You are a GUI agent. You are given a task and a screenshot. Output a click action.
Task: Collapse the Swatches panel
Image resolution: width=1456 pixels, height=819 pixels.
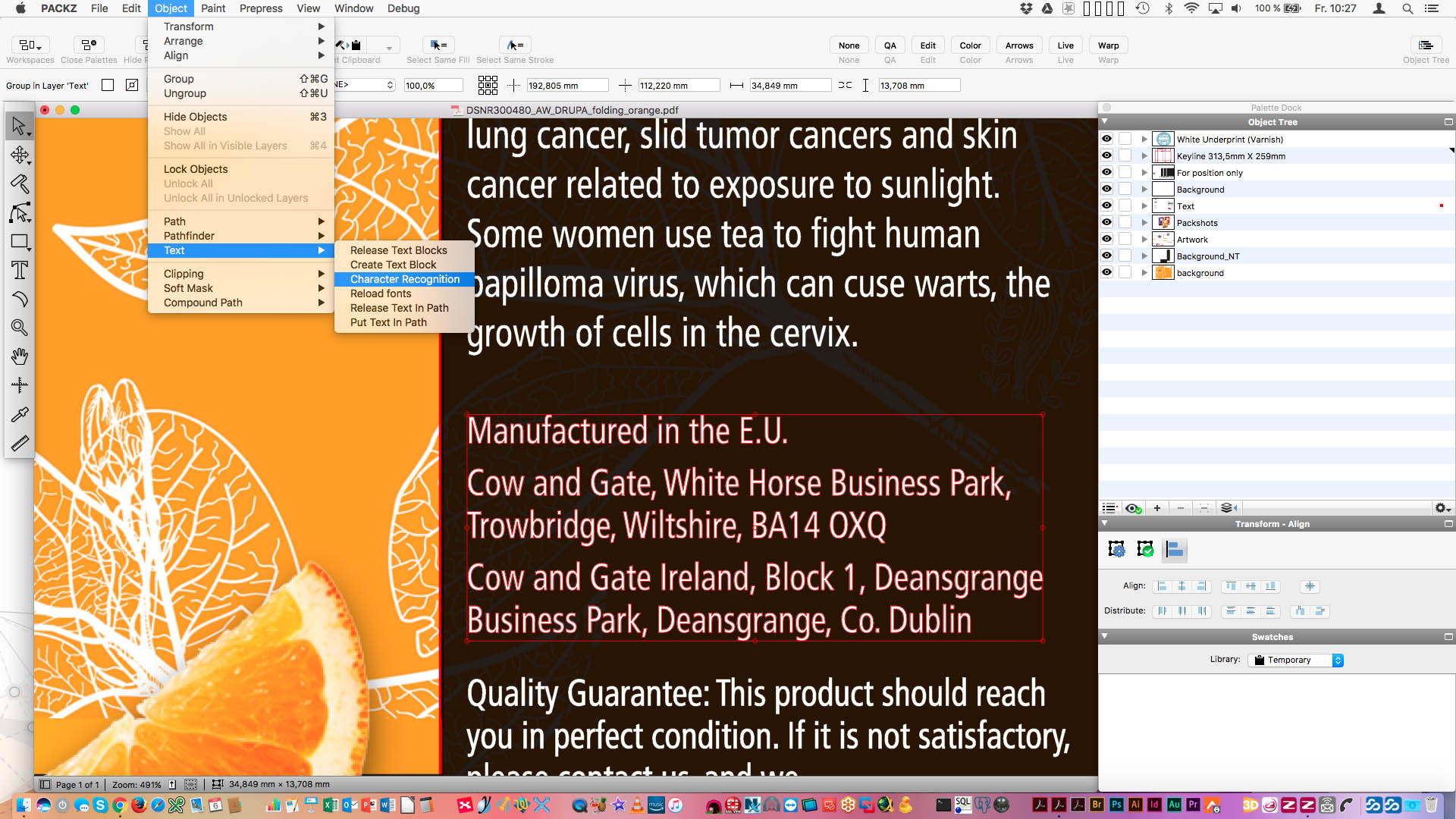(1105, 636)
